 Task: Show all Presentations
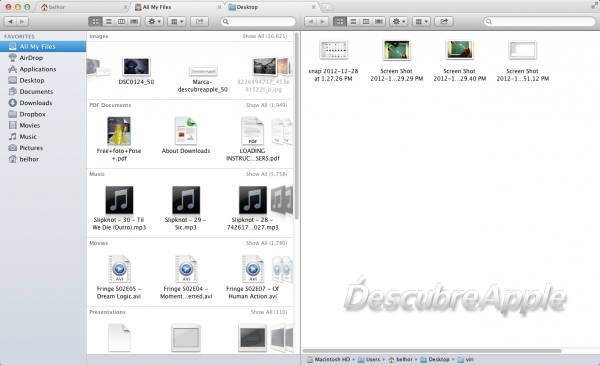click(x=269, y=312)
